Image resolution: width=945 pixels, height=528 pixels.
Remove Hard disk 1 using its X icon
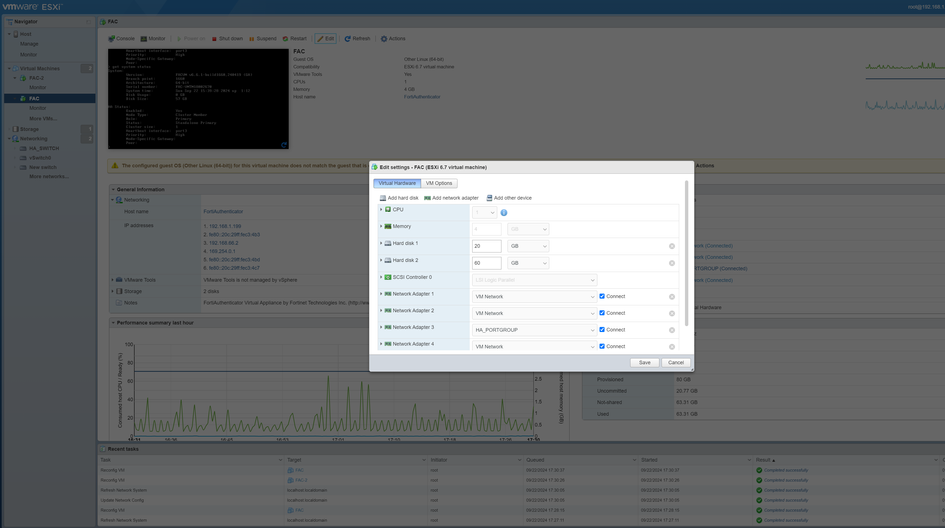[x=672, y=246]
